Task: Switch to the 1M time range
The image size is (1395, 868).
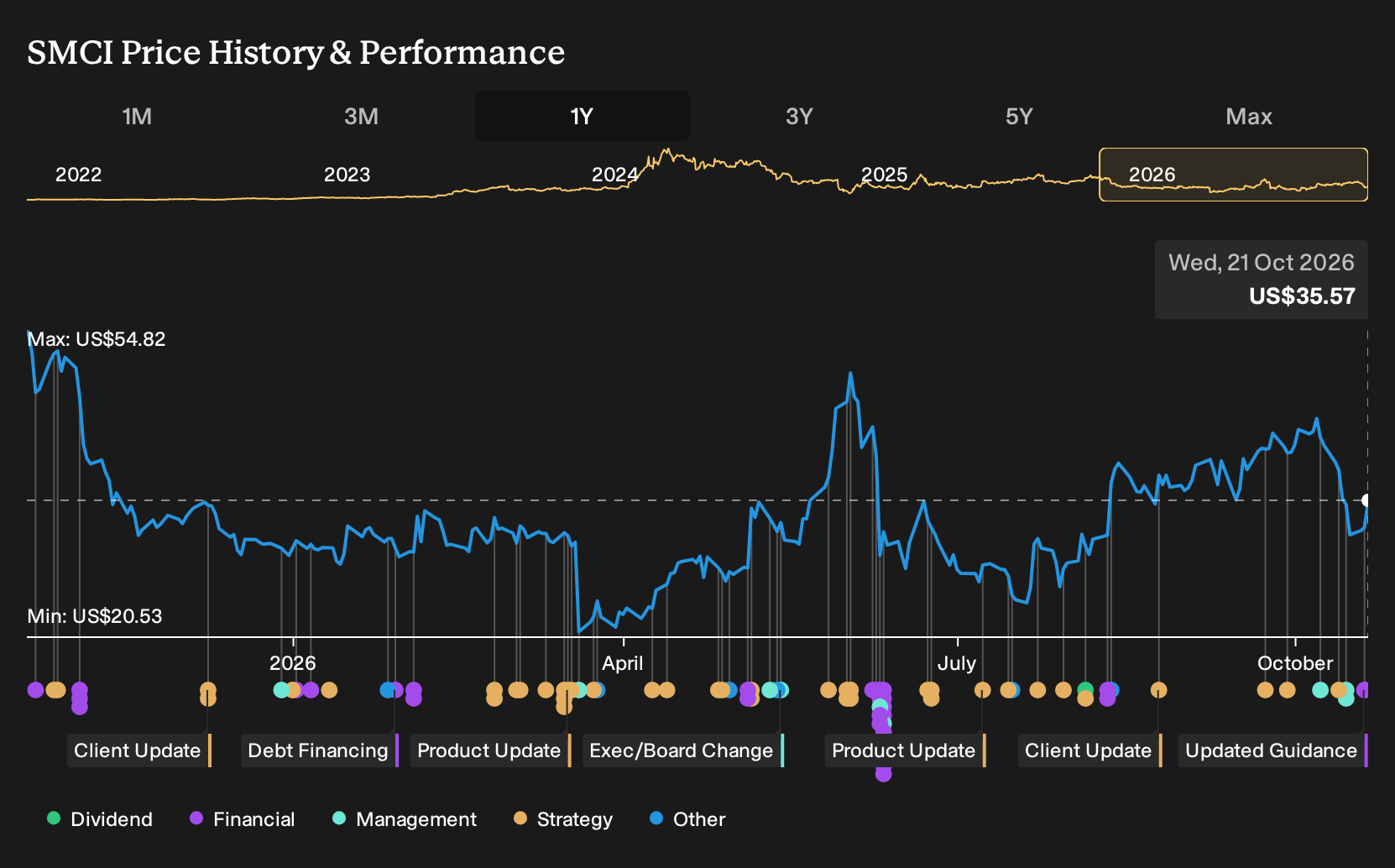Action: (x=137, y=116)
